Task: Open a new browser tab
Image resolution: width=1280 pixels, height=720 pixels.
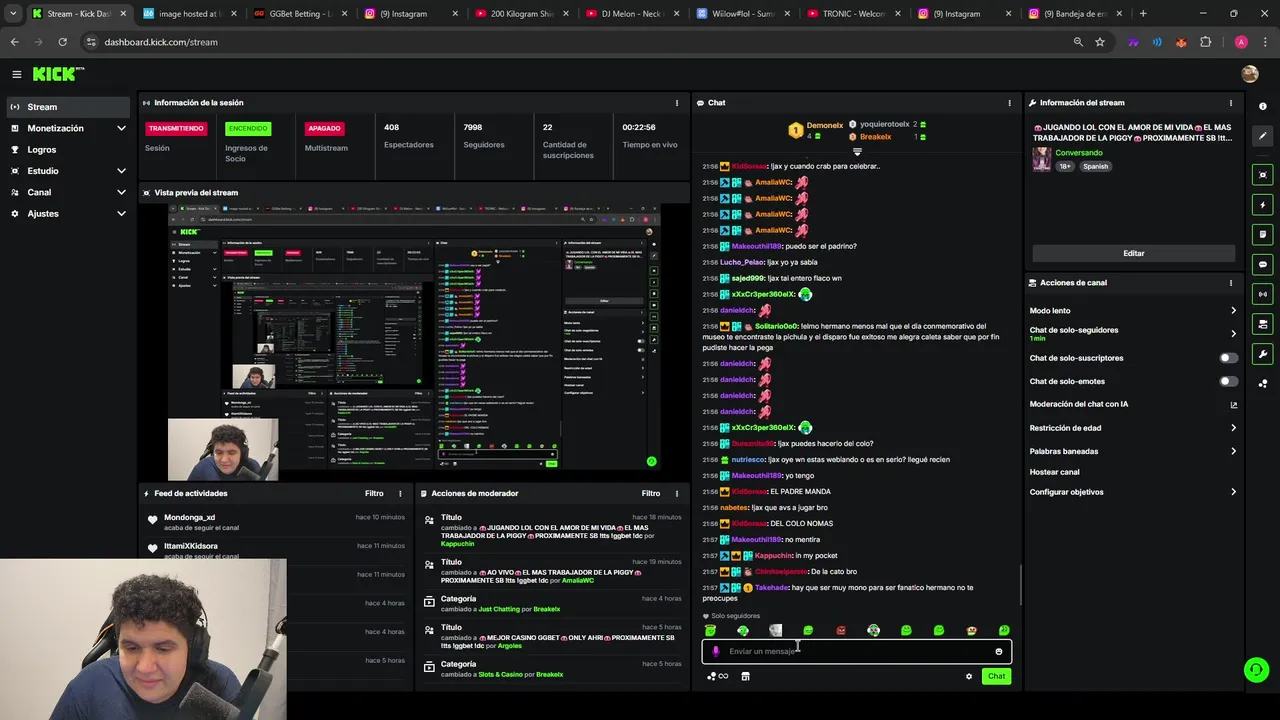Action: click(1143, 14)
